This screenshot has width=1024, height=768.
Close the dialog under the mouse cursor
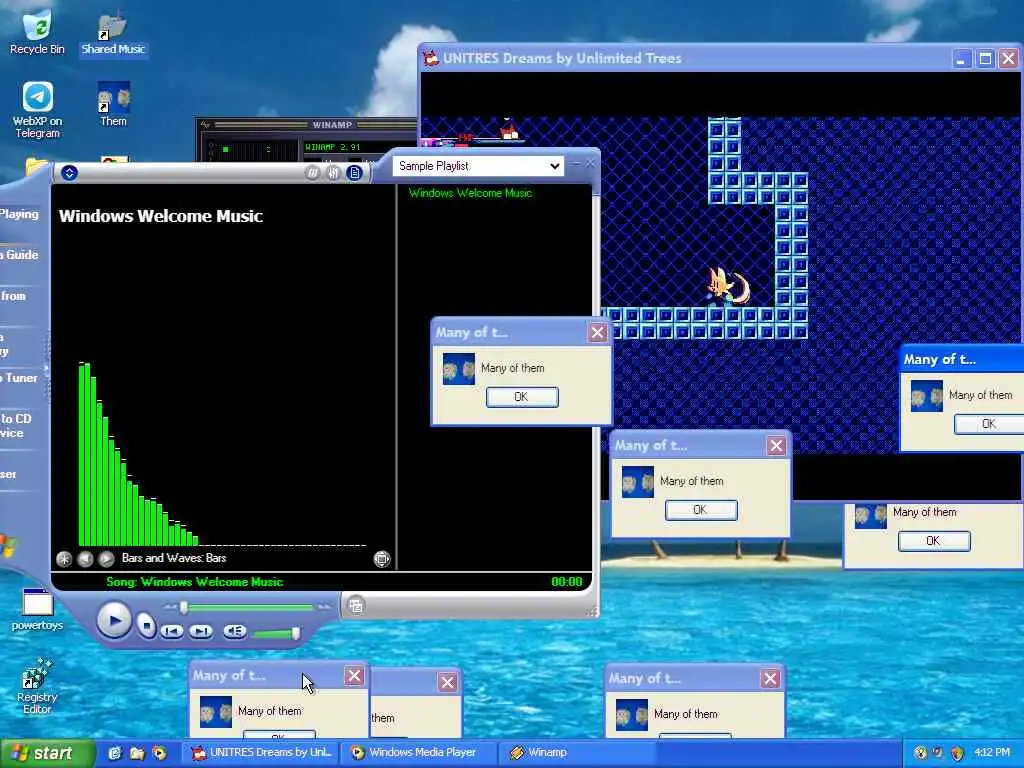354,676
